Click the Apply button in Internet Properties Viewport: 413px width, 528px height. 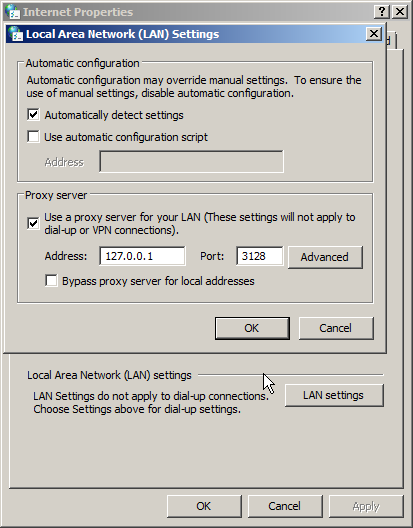(366, 506)
